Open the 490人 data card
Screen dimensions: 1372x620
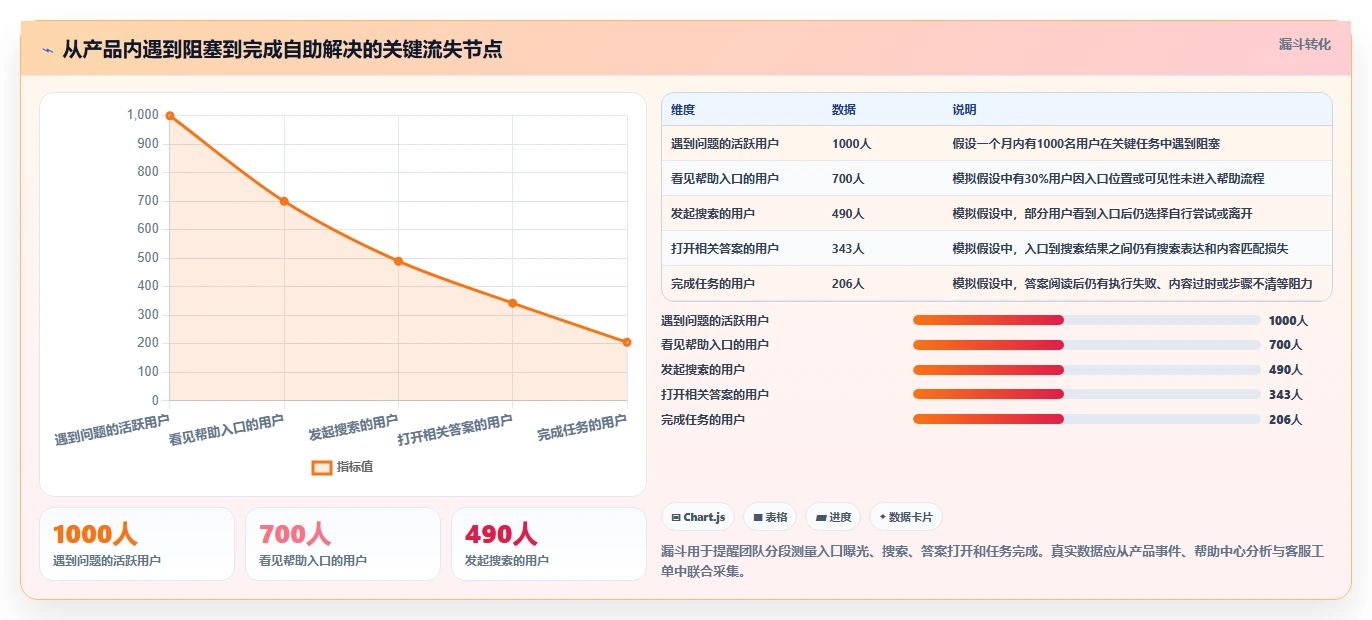click(549, 544)
